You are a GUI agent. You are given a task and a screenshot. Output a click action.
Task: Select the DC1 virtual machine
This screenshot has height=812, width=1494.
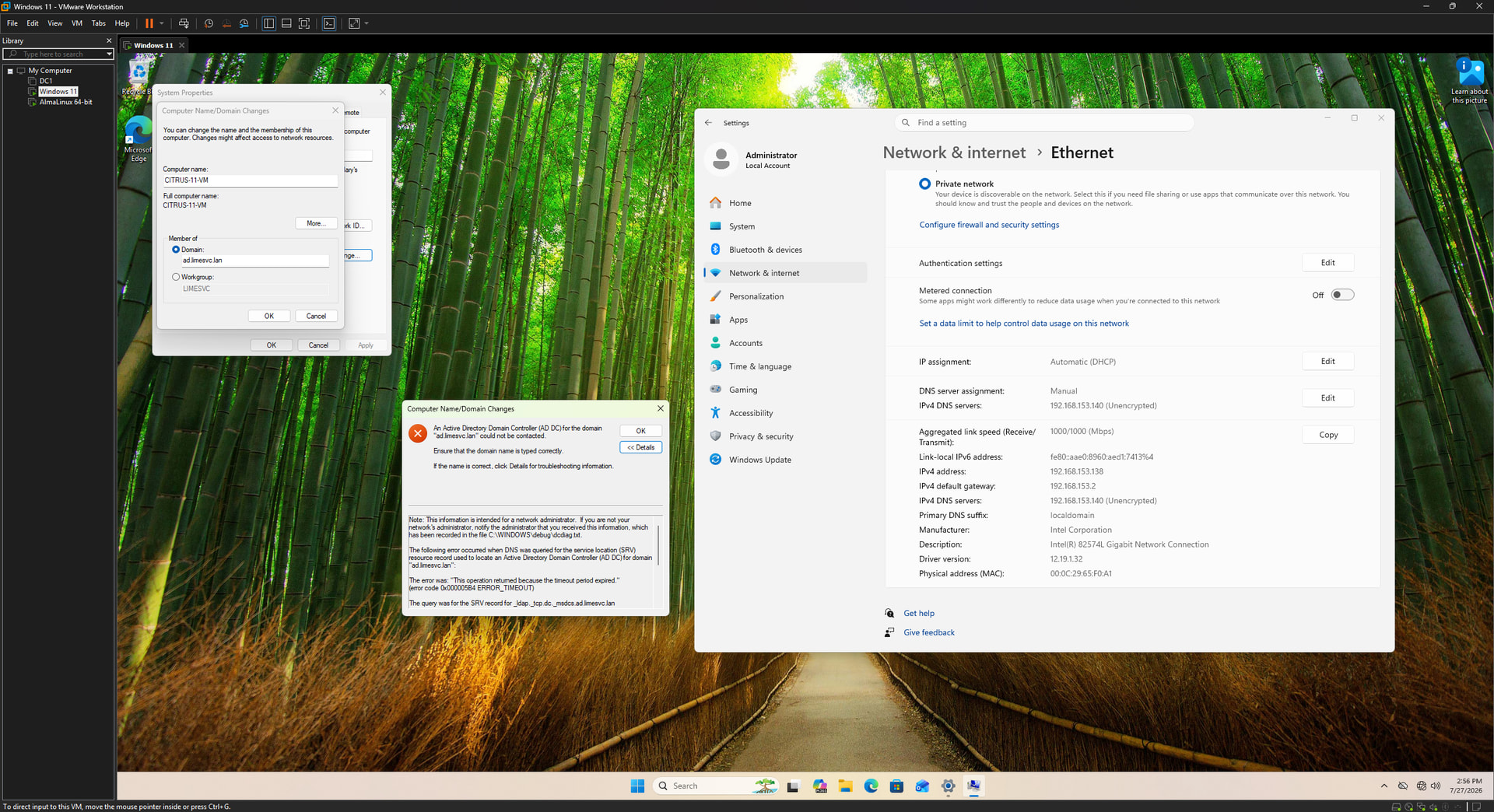click(46, 81)
